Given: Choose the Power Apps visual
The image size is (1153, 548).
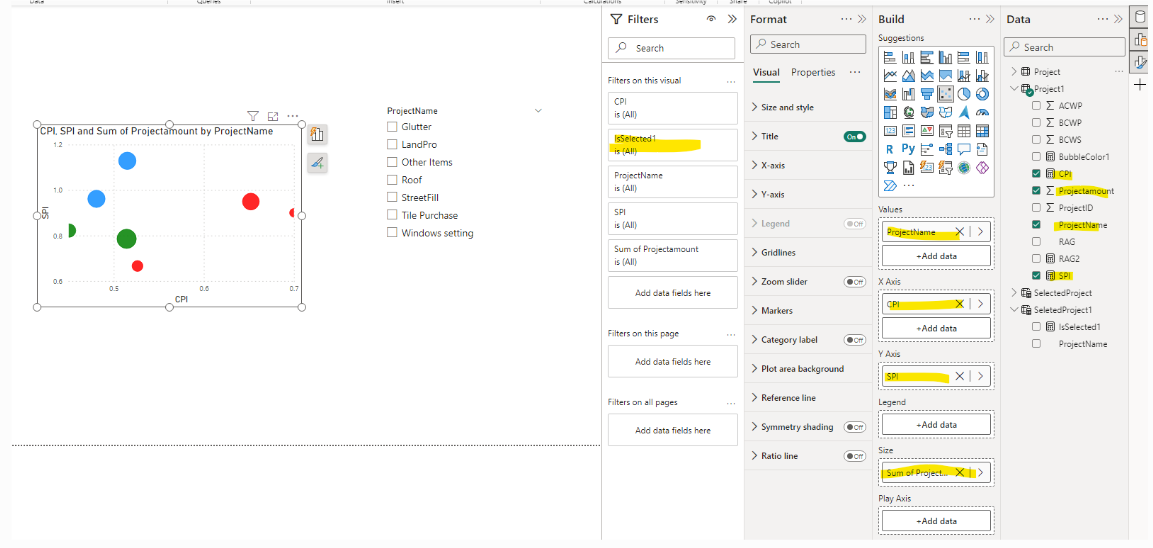Looking at the screenshot, I should pos(982,168).
